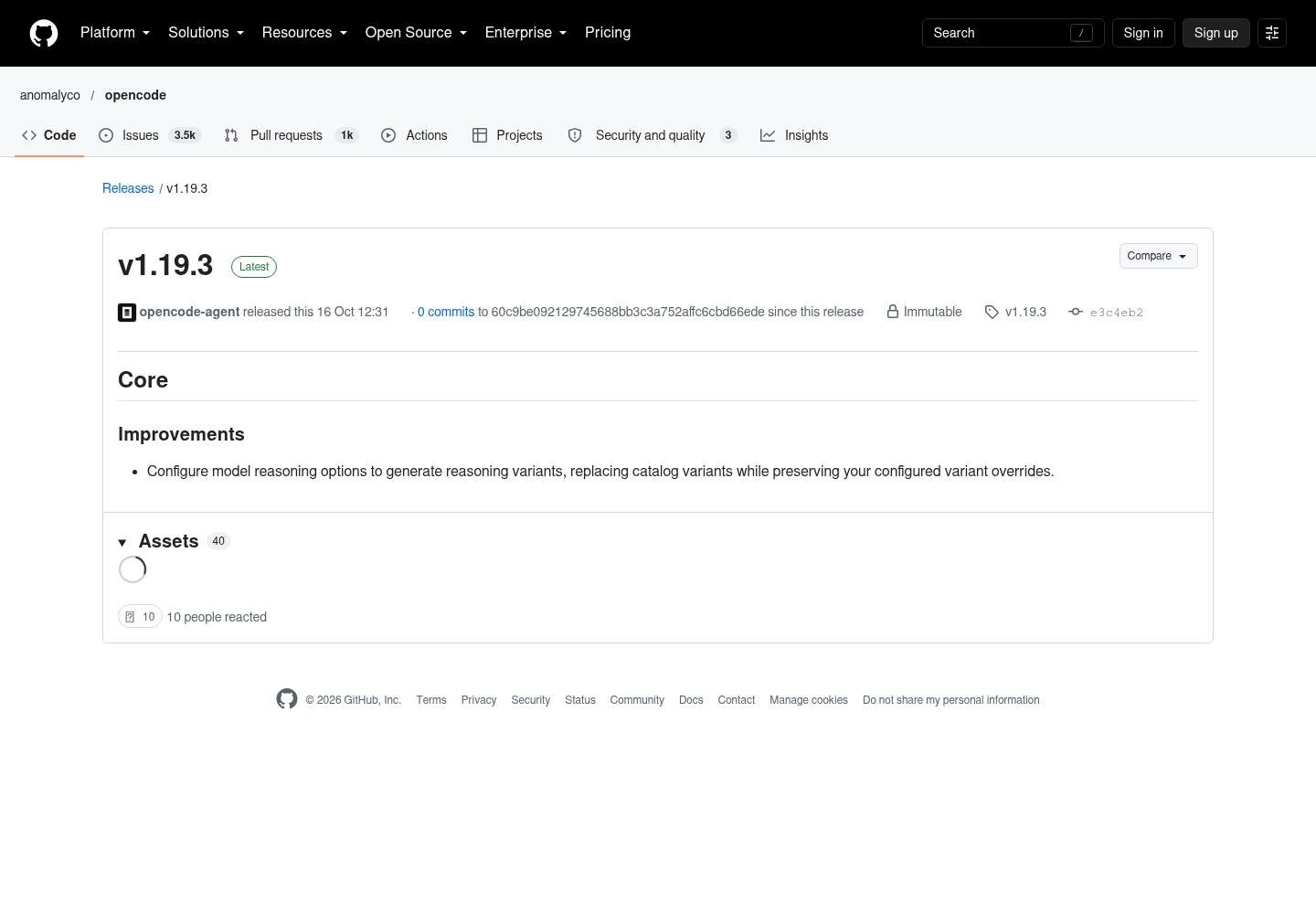Expand the Open Source menu

417,33
